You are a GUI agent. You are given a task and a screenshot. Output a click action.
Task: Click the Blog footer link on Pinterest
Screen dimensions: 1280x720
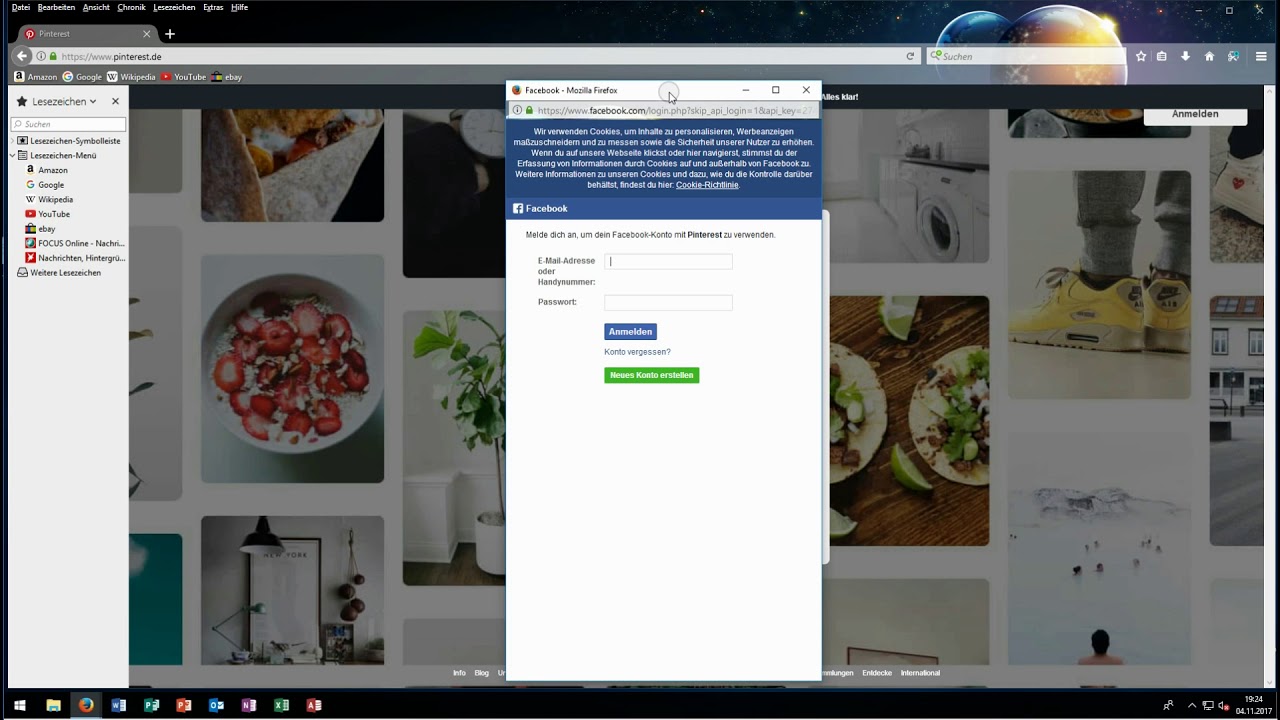[x=482, y=673]
